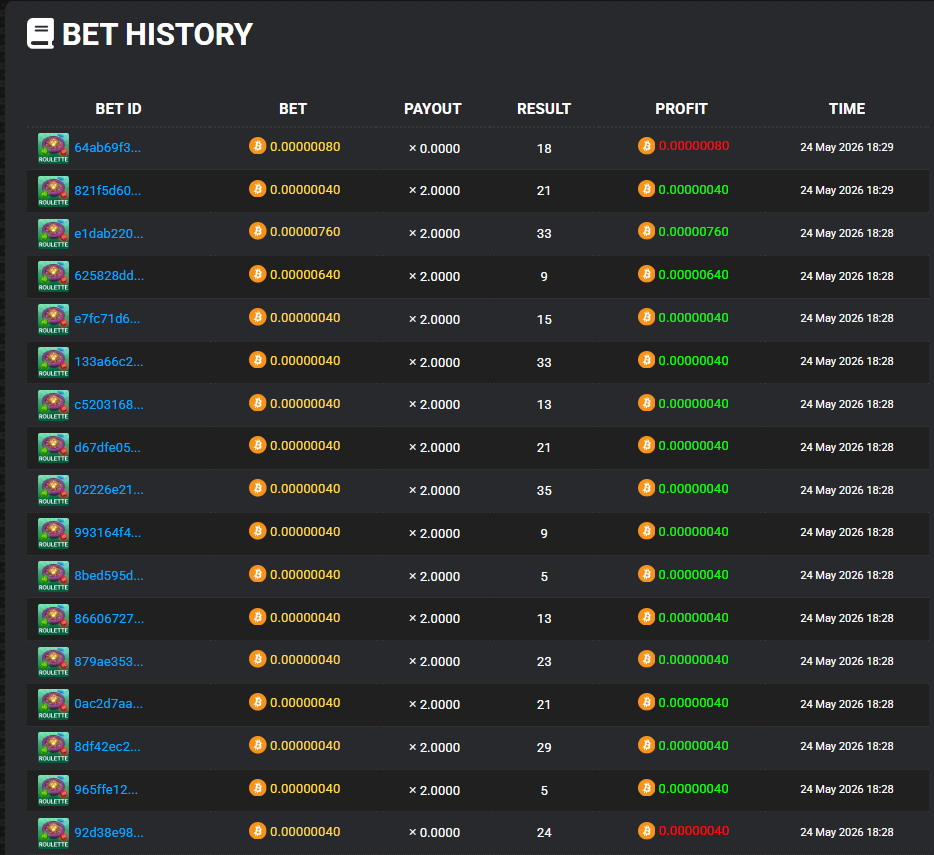Viewport: 934px width, 855px height.
Task: Click roulette icon for bet 821f5d60
Action: 54,191
